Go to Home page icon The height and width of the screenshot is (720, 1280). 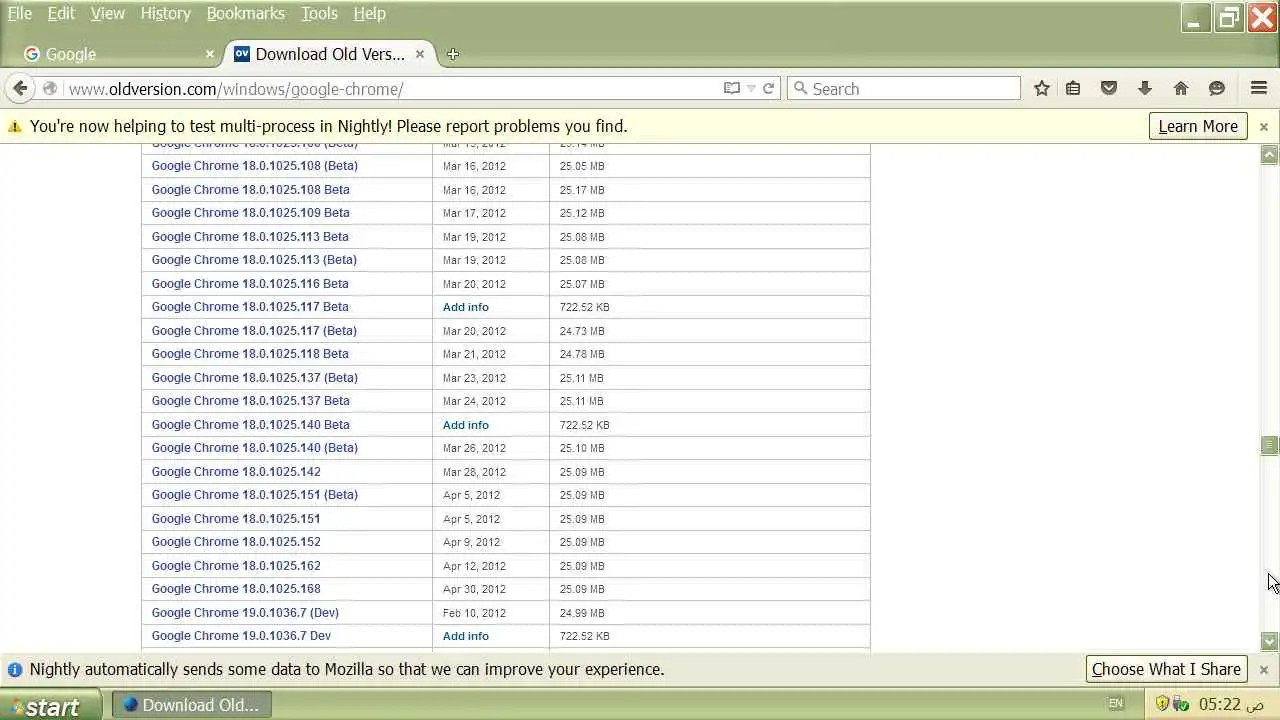1181,88
